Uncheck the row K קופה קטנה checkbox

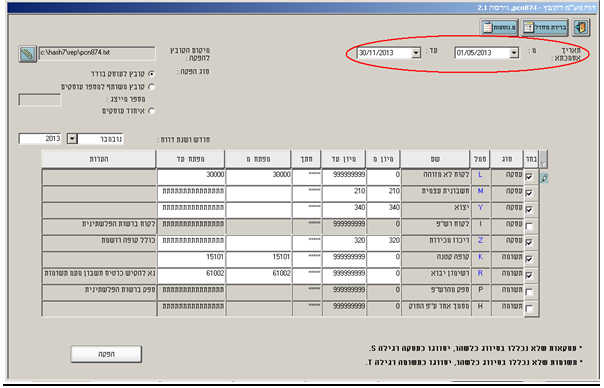[x=529, y=259]
